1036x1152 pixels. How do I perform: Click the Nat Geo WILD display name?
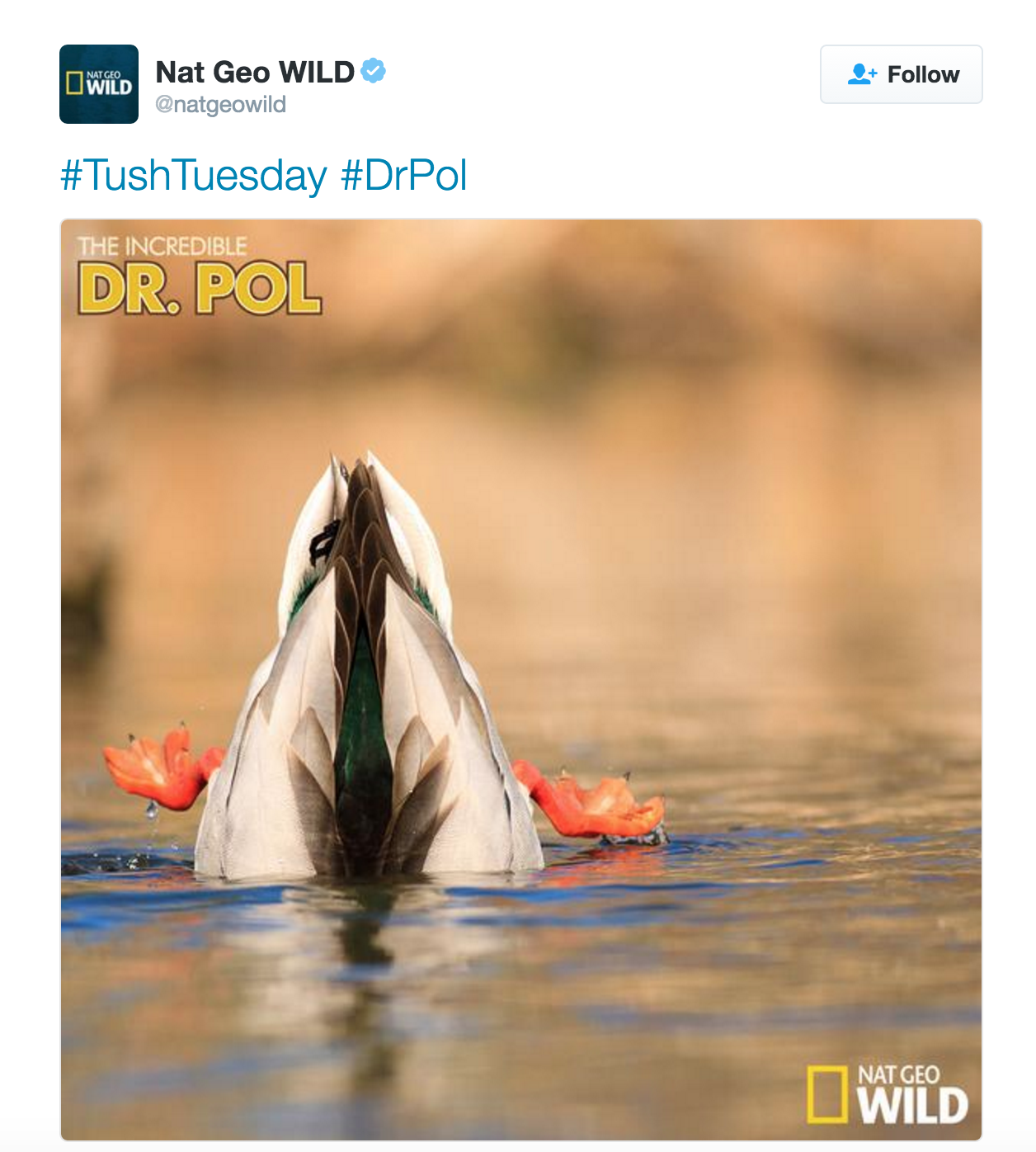pyautogui.click(x=255, y=72)
